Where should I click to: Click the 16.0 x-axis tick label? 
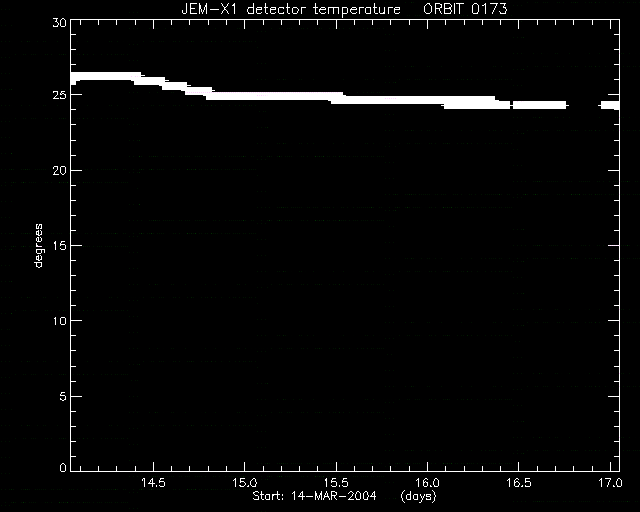(427, 483)
